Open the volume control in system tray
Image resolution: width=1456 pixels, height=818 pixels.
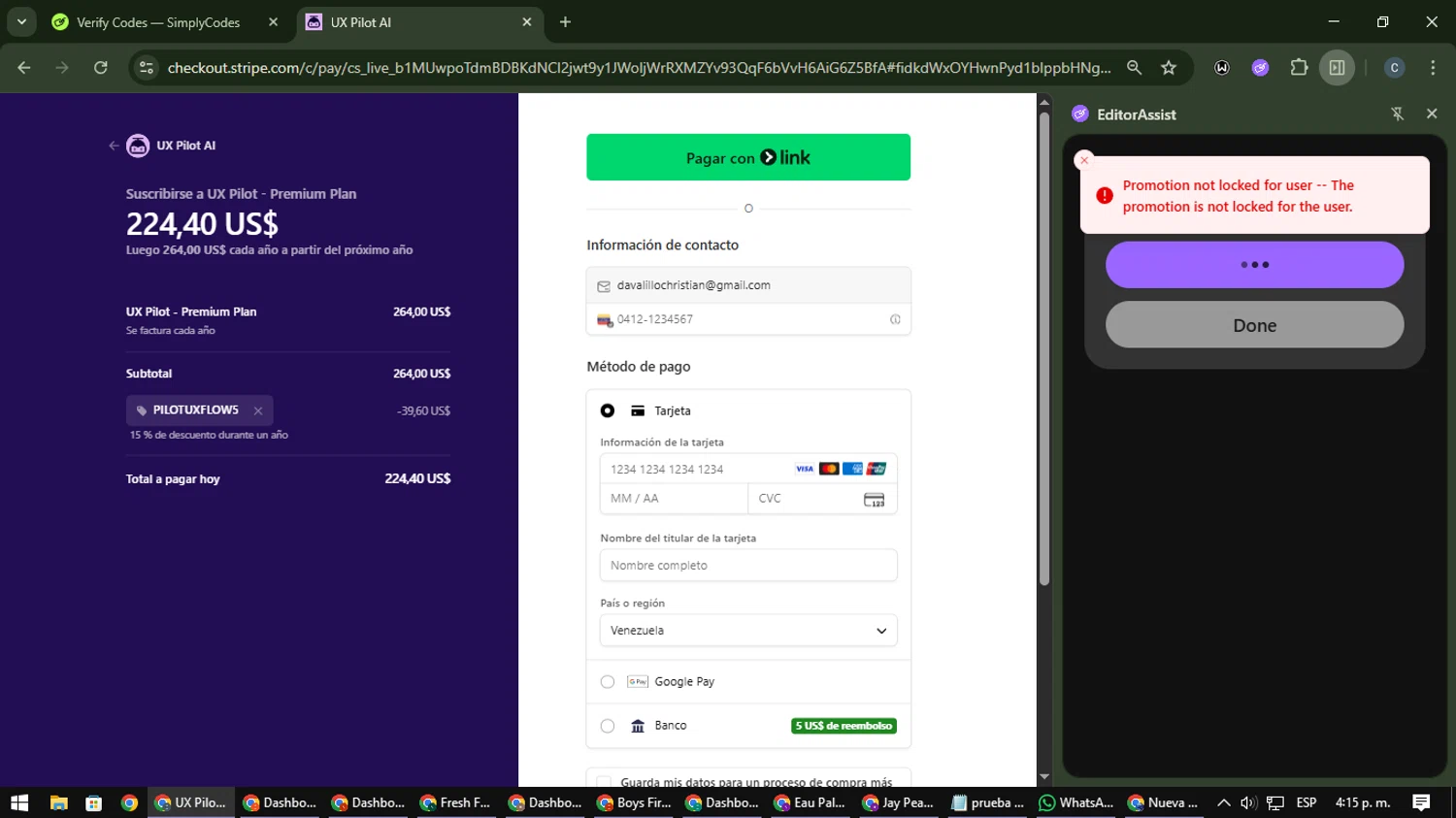[1248, 802]
